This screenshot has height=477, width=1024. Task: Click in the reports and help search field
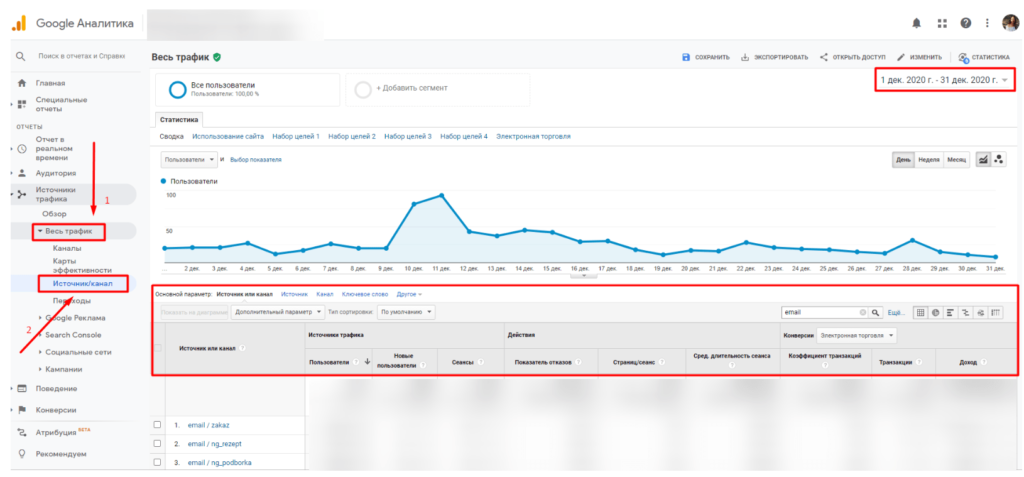coord(81,57)
